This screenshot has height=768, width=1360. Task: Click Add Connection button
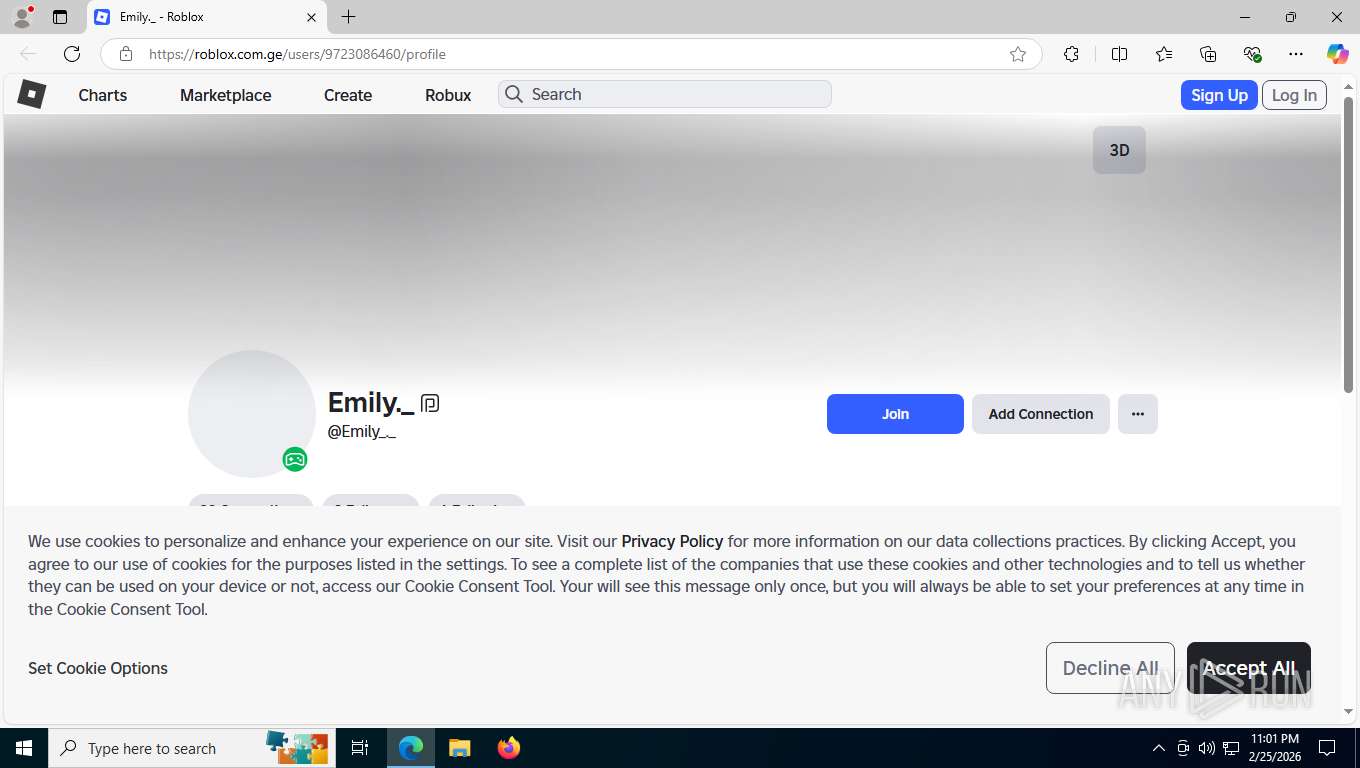[x=1041, y=414]
